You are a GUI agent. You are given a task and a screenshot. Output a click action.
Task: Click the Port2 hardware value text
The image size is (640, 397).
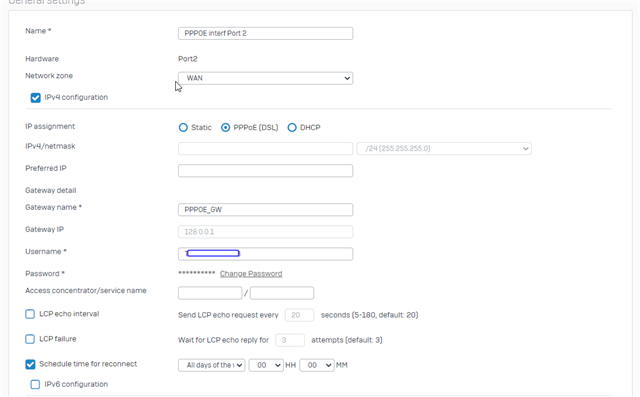(188, 59)
